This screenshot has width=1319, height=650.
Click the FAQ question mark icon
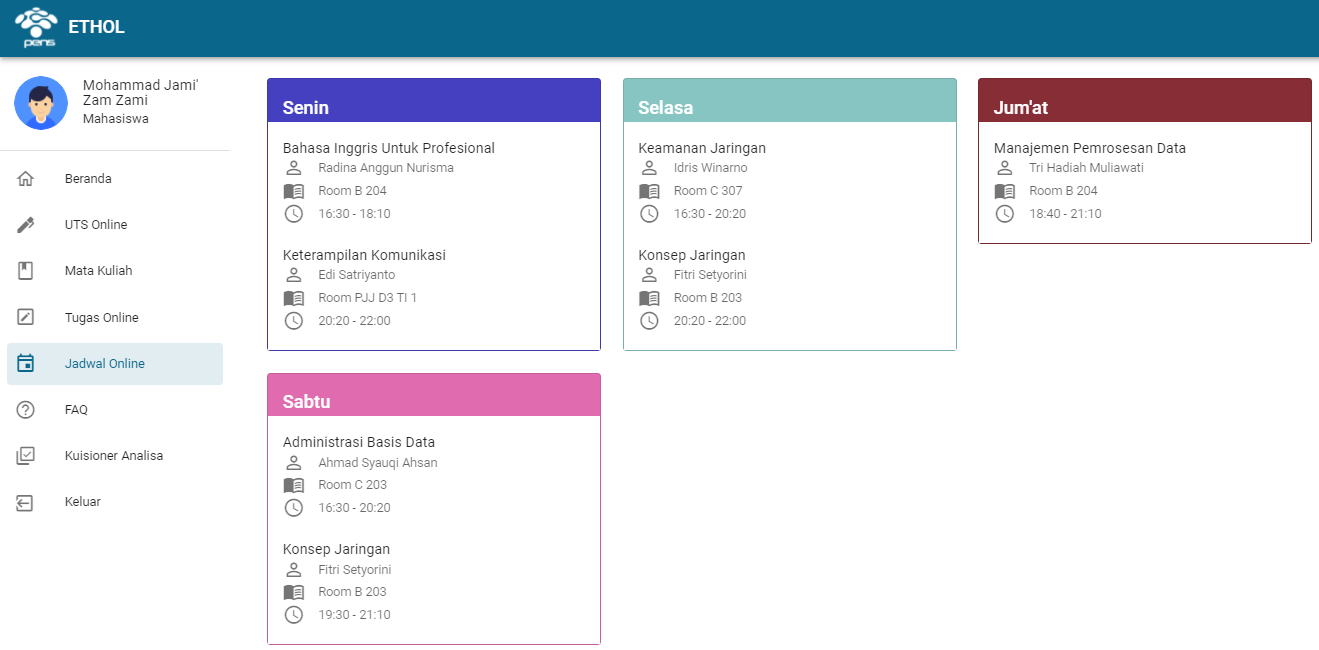click(26, 410)
